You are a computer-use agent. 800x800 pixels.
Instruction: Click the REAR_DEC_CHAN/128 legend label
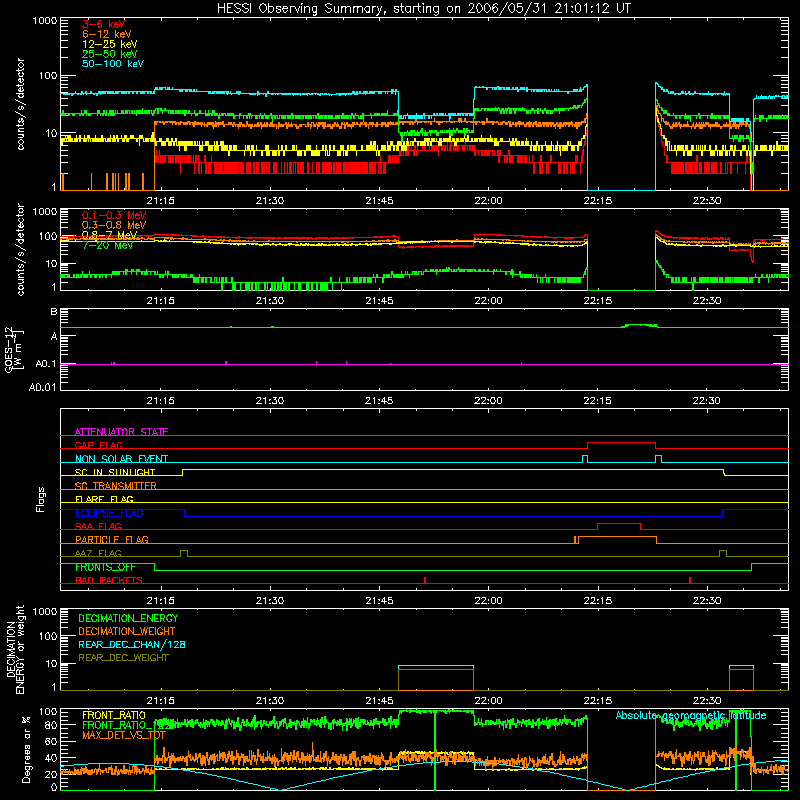click(x=132, y=645)
